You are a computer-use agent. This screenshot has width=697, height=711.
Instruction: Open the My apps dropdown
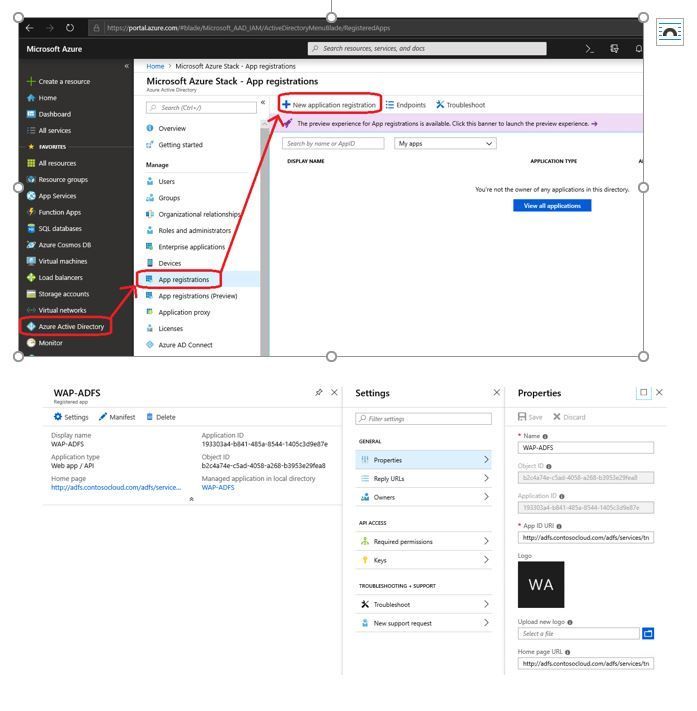445,144
